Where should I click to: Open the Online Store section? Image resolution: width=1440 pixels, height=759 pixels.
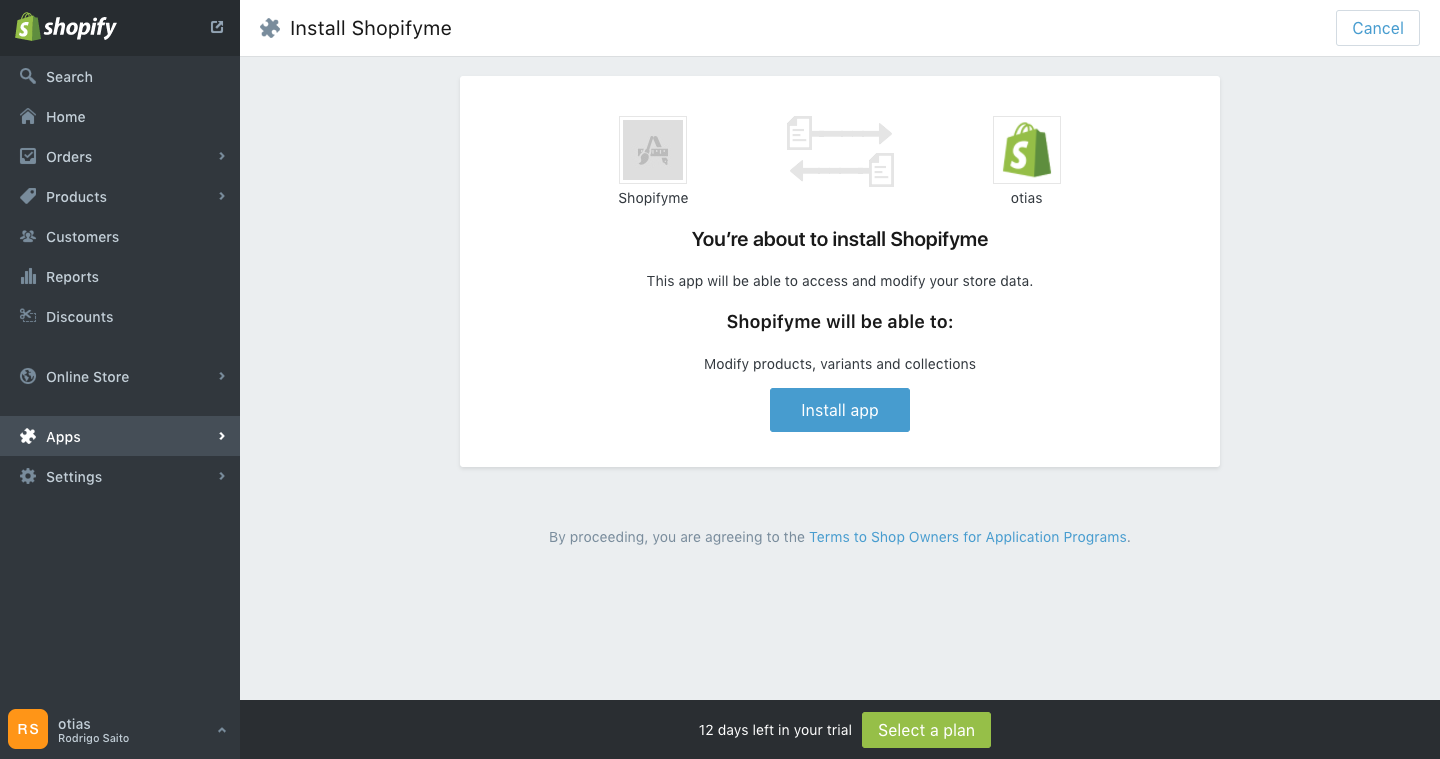click(87, 377)
